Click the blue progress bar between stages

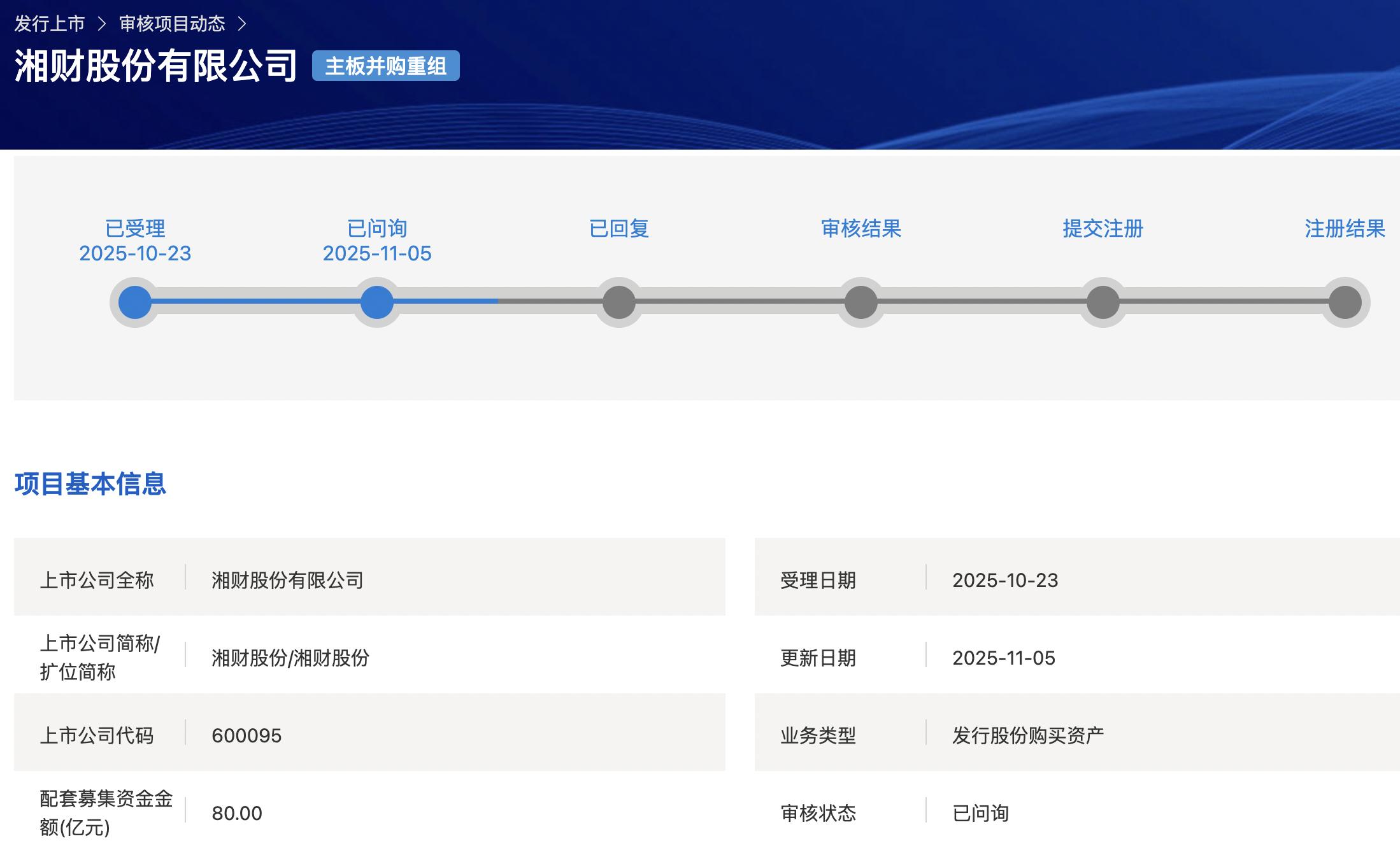click(255, 302)
